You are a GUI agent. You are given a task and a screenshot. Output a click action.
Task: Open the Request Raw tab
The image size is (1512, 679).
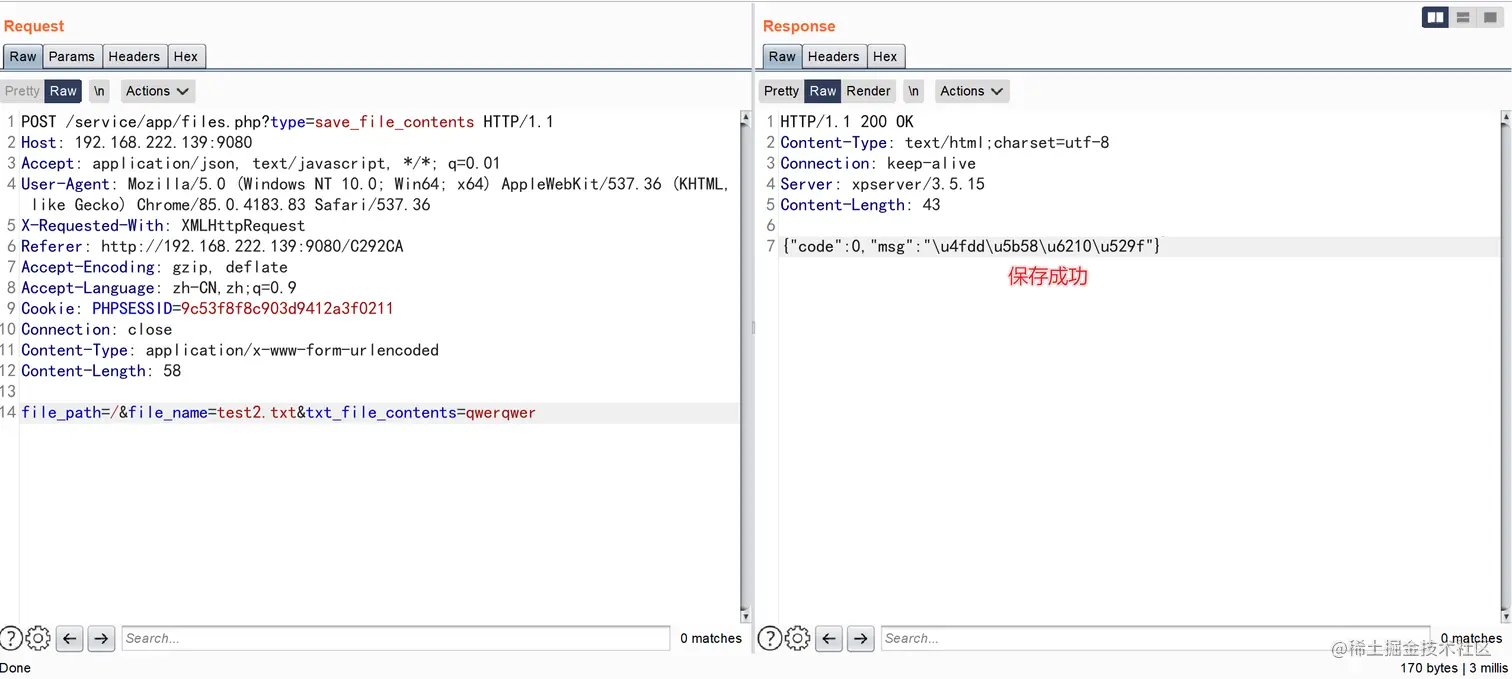(x=23, y=57)
